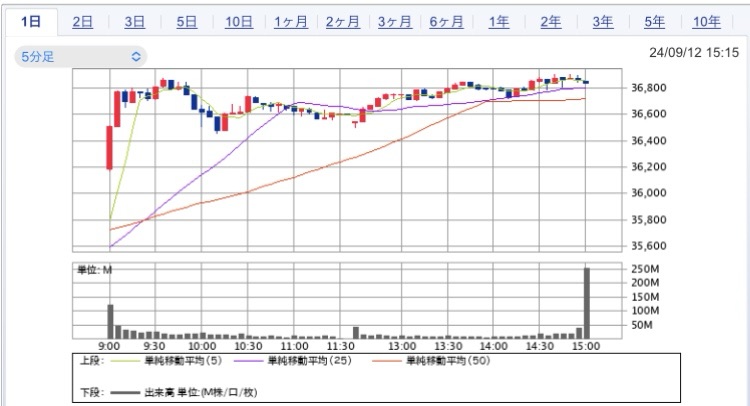750x406 pixels.
Task: Click the orange line swatch for 50-period average
Action: 386,361
